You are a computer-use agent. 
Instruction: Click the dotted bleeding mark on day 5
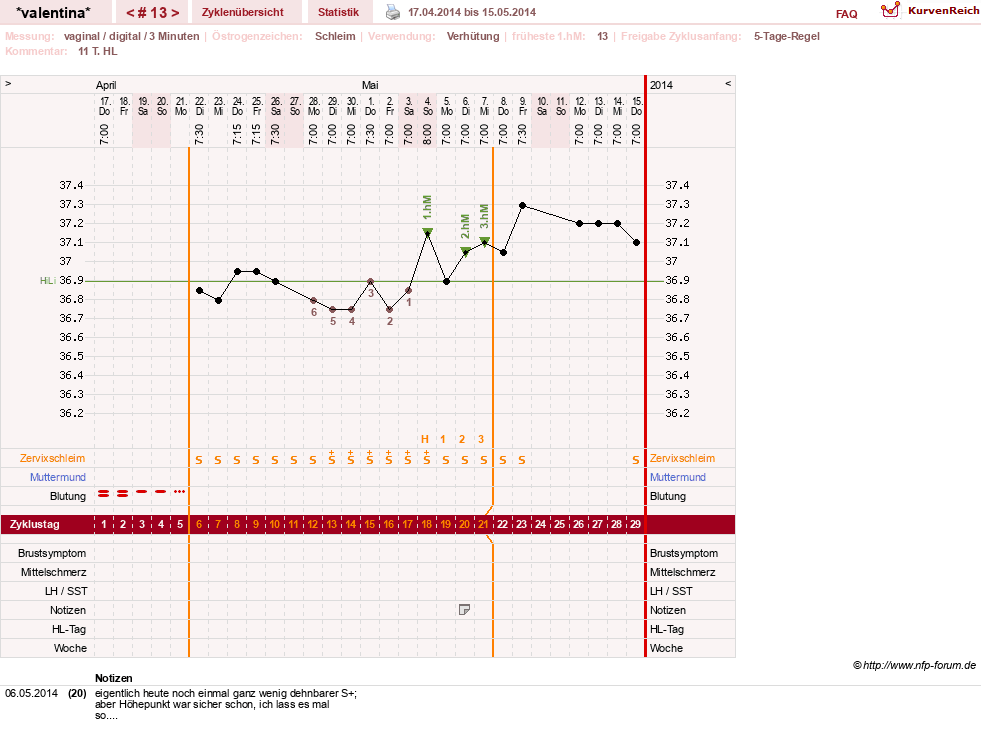click(x=180, y=491)
